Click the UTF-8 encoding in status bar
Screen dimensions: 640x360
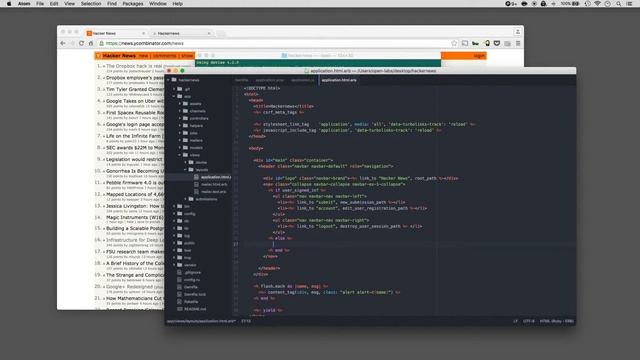529,321
